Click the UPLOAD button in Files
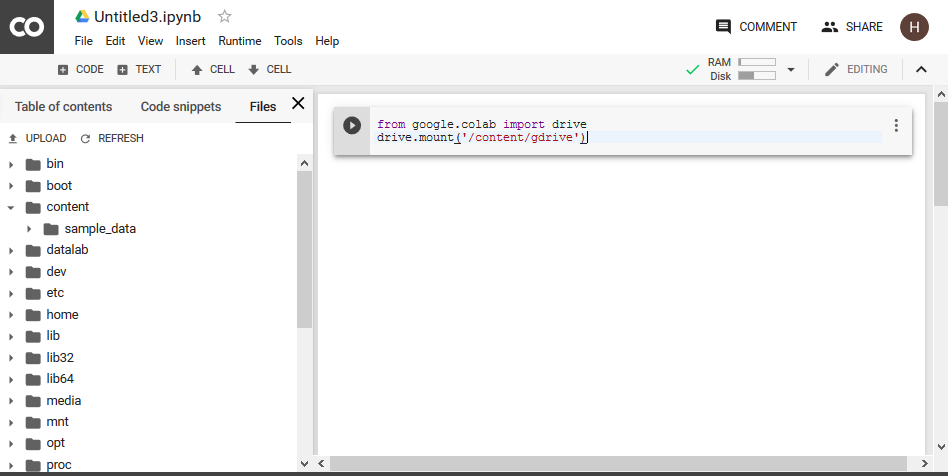The width and height of the screenshot is (948, 476). click(37, 138)
